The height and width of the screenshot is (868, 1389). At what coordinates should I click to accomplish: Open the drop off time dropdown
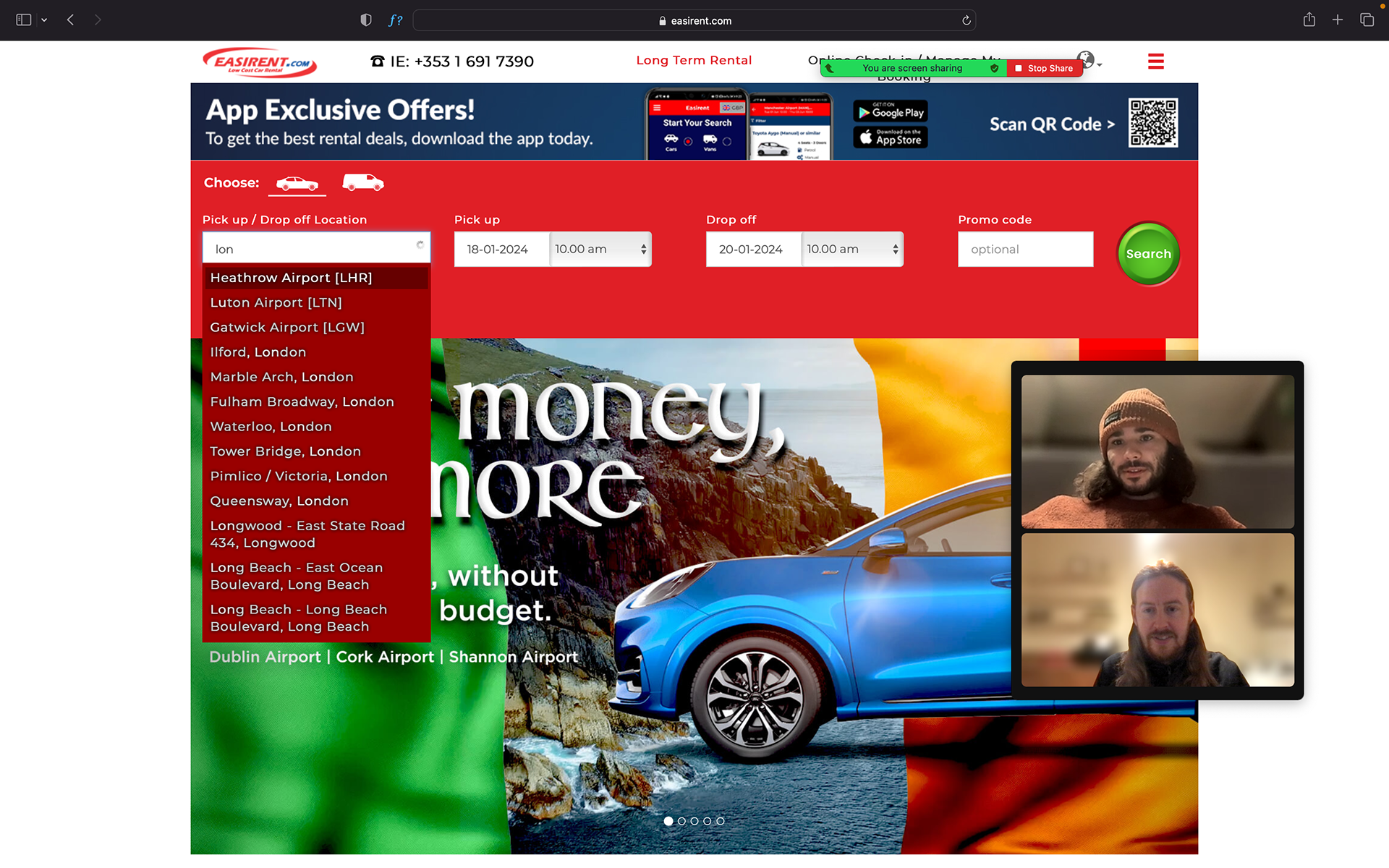pyautogui.click(x=852, y=249)
